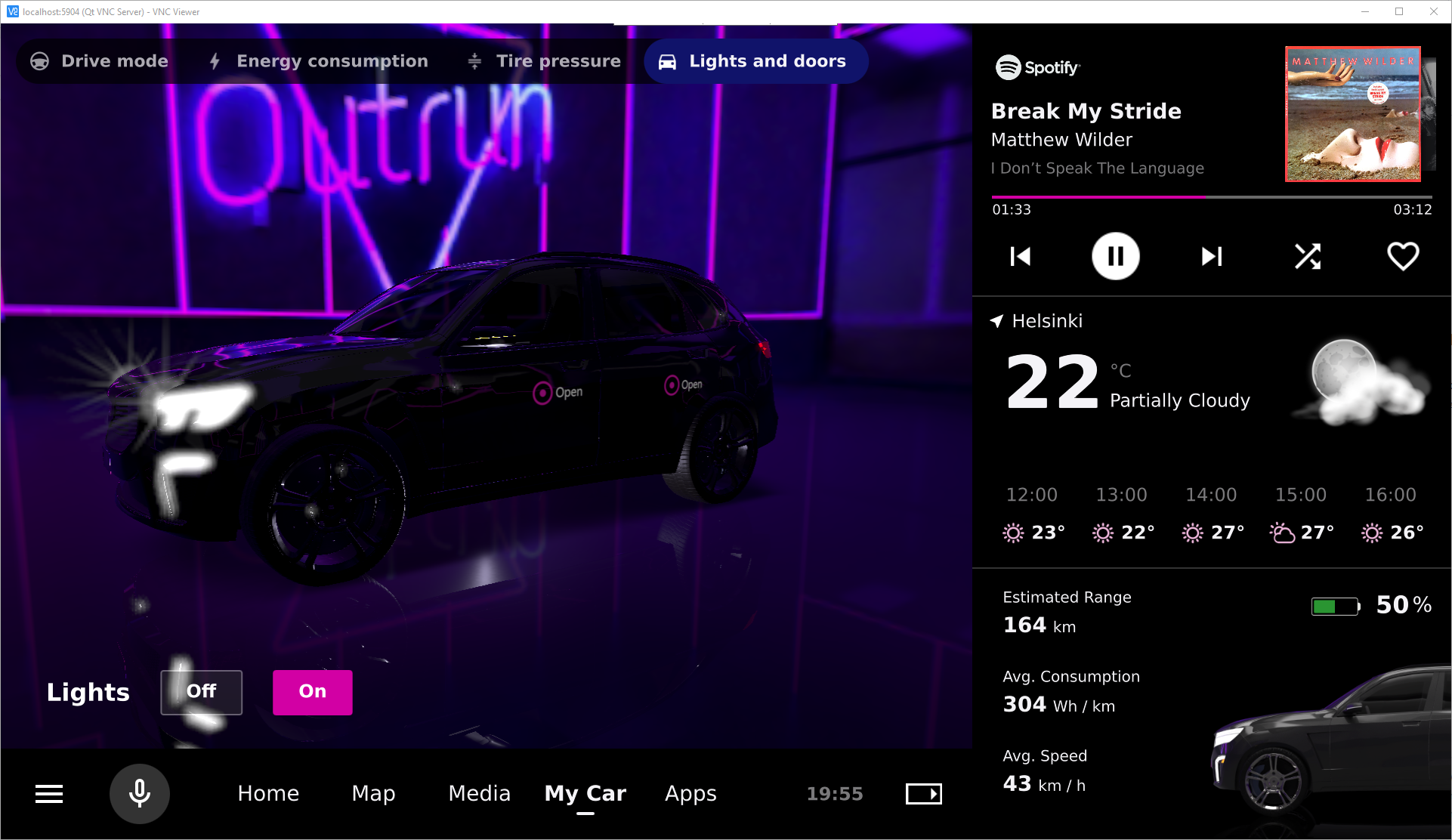Open the hamburger menu icon
Screen dimensions: 1452x840
[x=49, y=794]
